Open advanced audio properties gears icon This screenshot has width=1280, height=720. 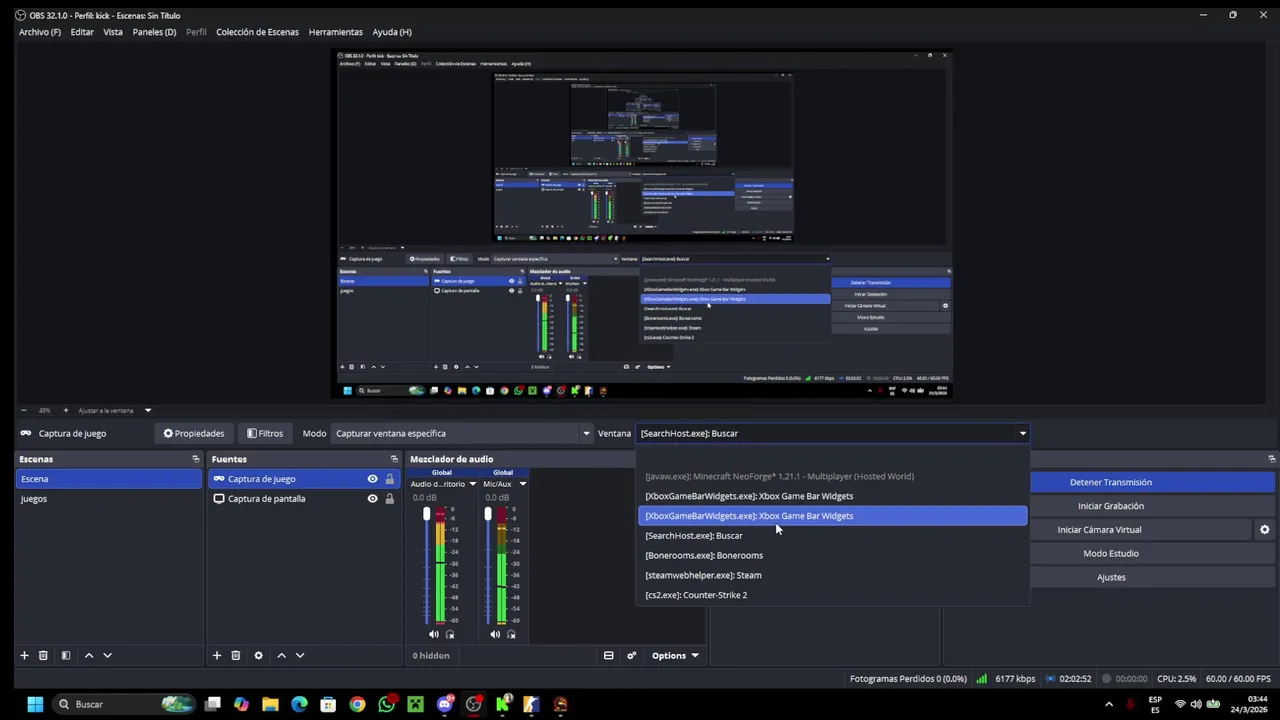click(631, 655)
